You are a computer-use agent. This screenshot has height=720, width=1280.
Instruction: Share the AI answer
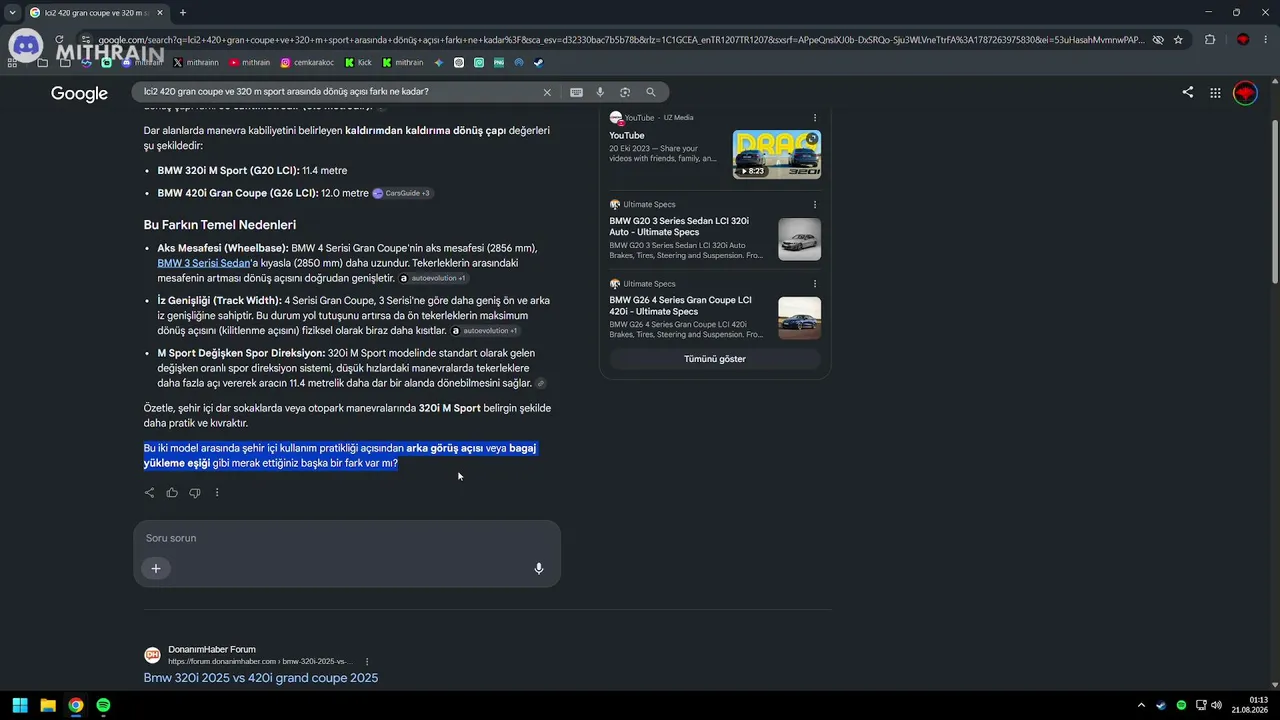[x=149, y=492]
